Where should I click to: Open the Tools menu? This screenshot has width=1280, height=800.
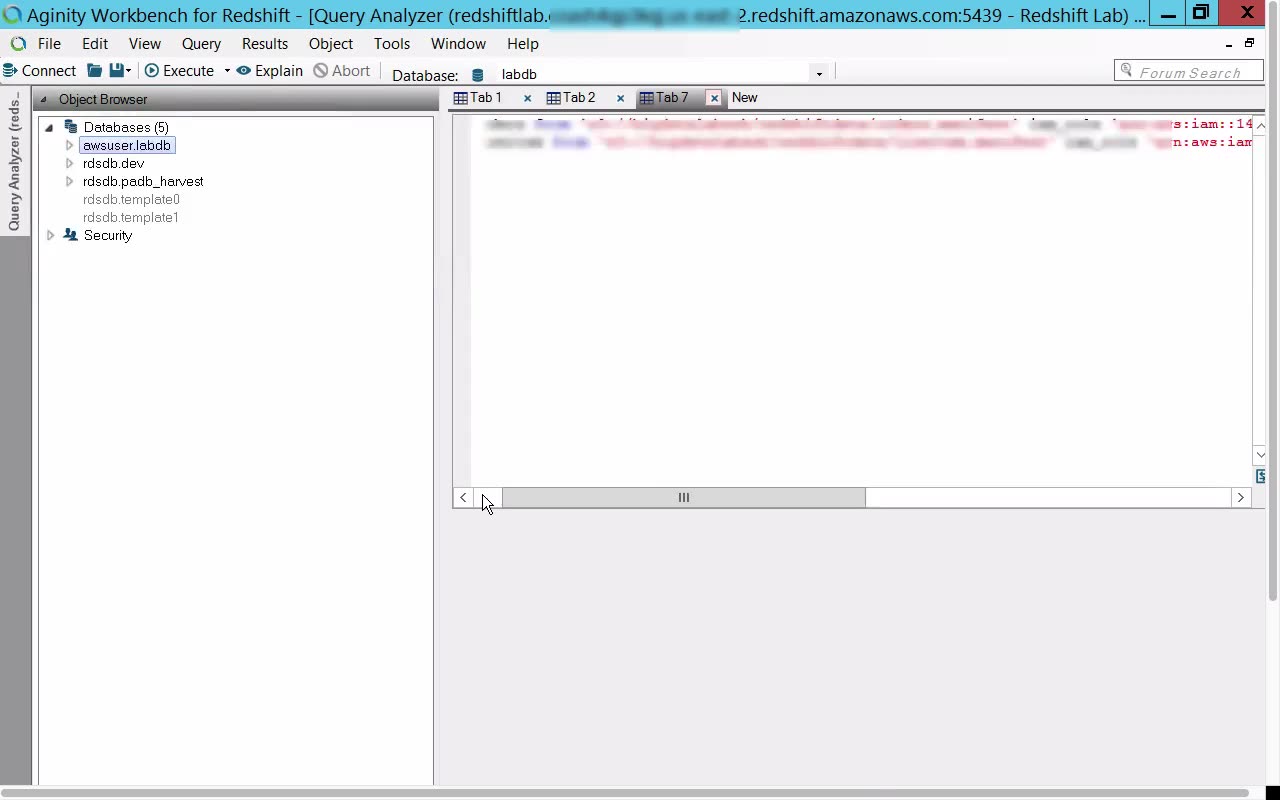(x=392, y=44)
